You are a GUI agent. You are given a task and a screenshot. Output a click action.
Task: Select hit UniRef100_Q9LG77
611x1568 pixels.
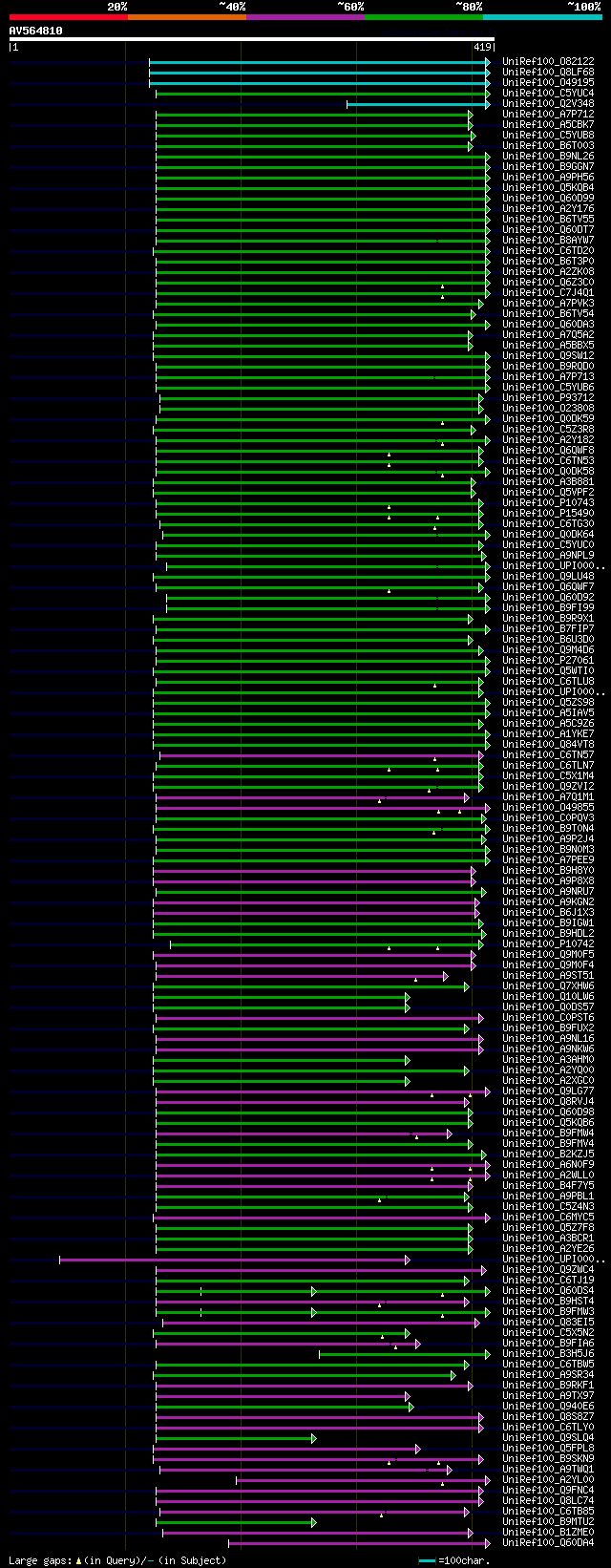(548, 1091)
